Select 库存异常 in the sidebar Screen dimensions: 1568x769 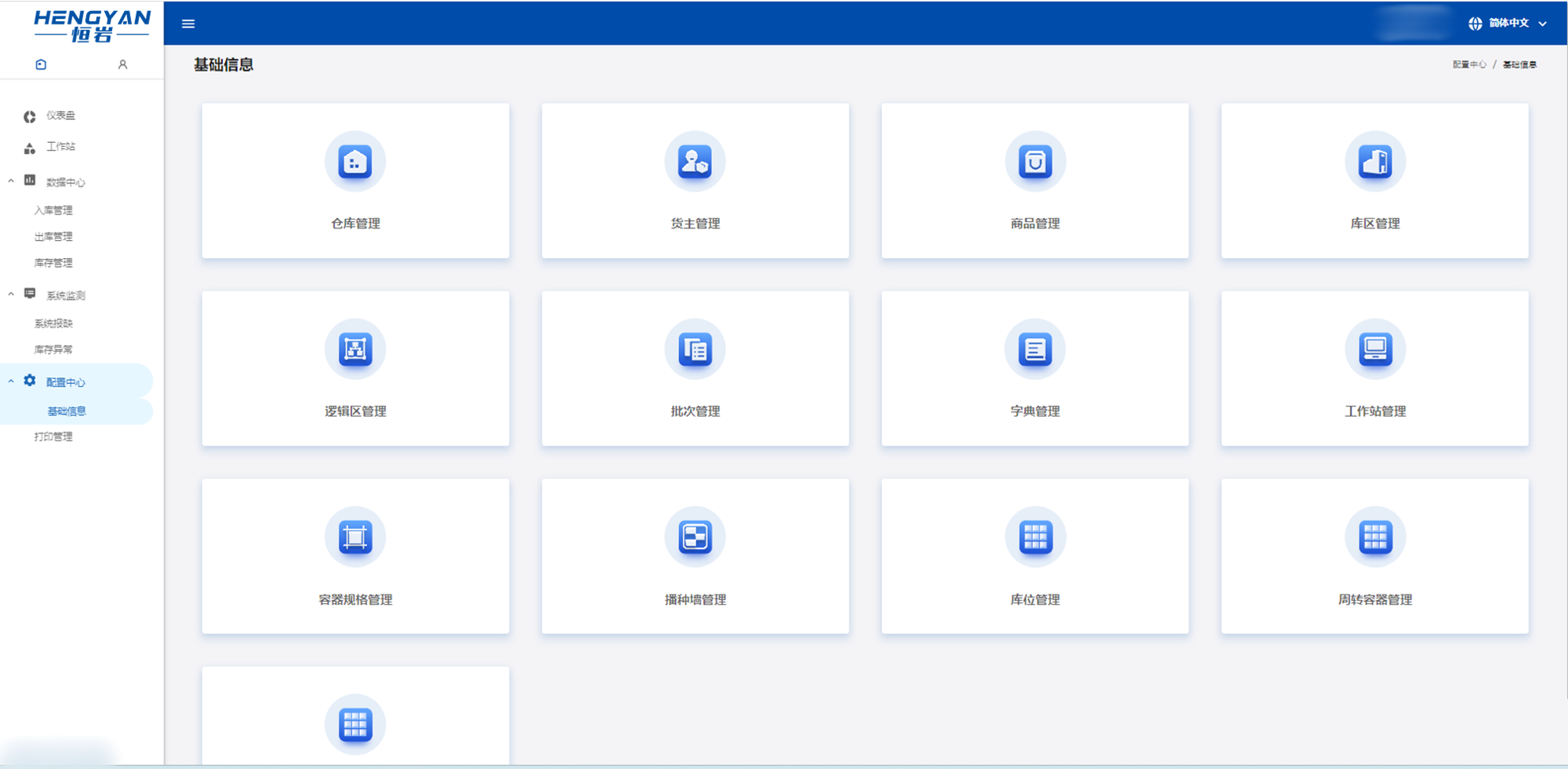(x=53, y=349)
